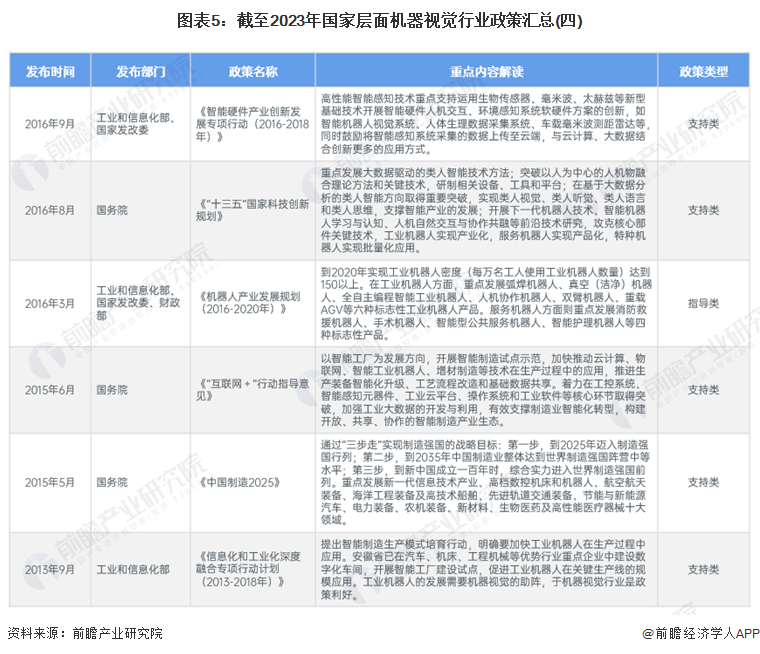The image size is (760, 654).
Task: Click 支持类 in the 2016年8月 row
Action: point(703,210)
